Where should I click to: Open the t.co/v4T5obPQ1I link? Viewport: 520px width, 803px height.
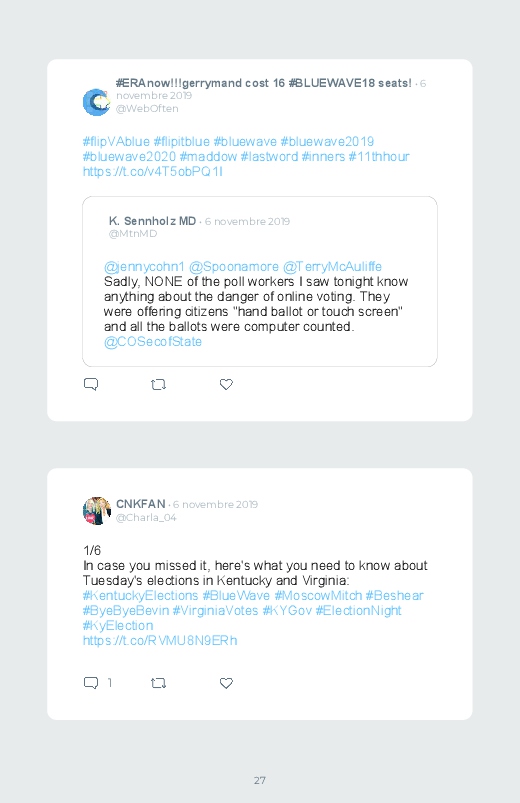pyautogui.click(x=153, y=172)
